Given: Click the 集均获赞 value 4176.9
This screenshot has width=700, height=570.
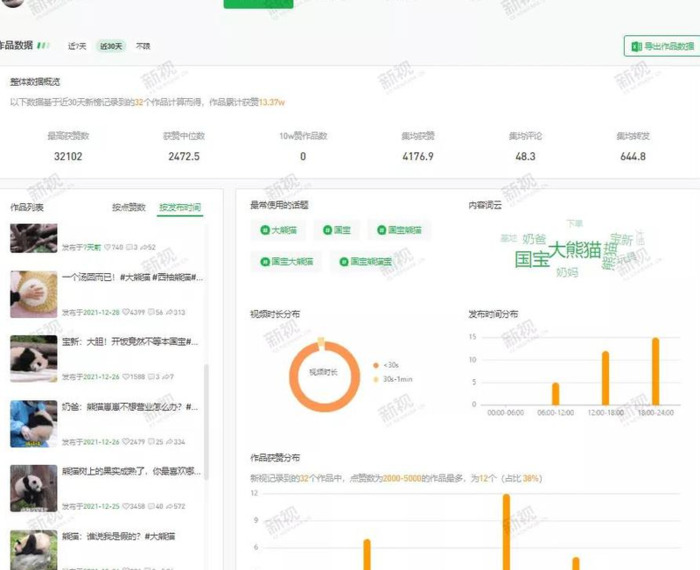Looking at the screenshot, I should [417, 156].
